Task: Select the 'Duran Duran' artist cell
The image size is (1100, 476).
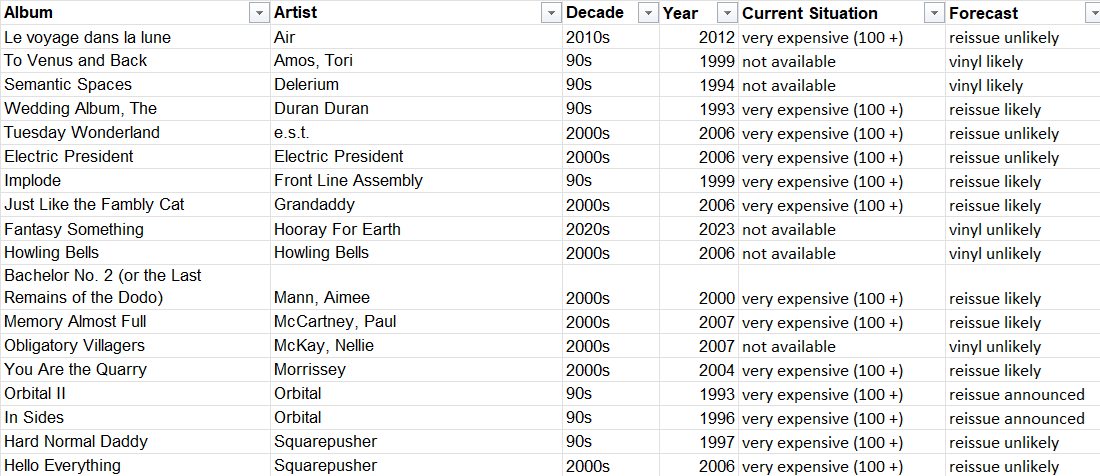Action: (x=416, y=109)
